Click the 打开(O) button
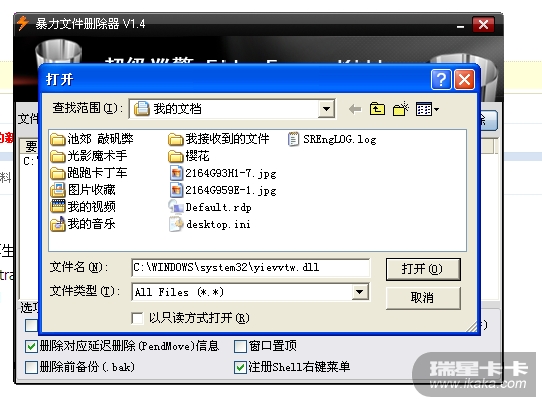 423,269
